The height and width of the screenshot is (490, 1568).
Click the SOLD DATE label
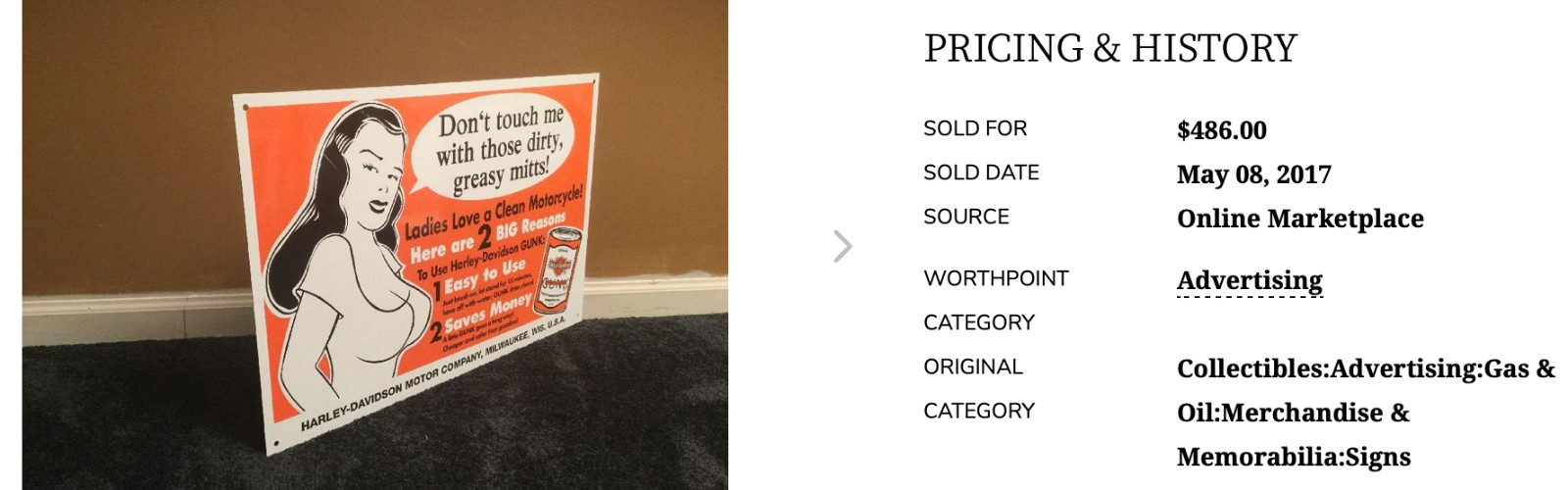pos(981,172)
